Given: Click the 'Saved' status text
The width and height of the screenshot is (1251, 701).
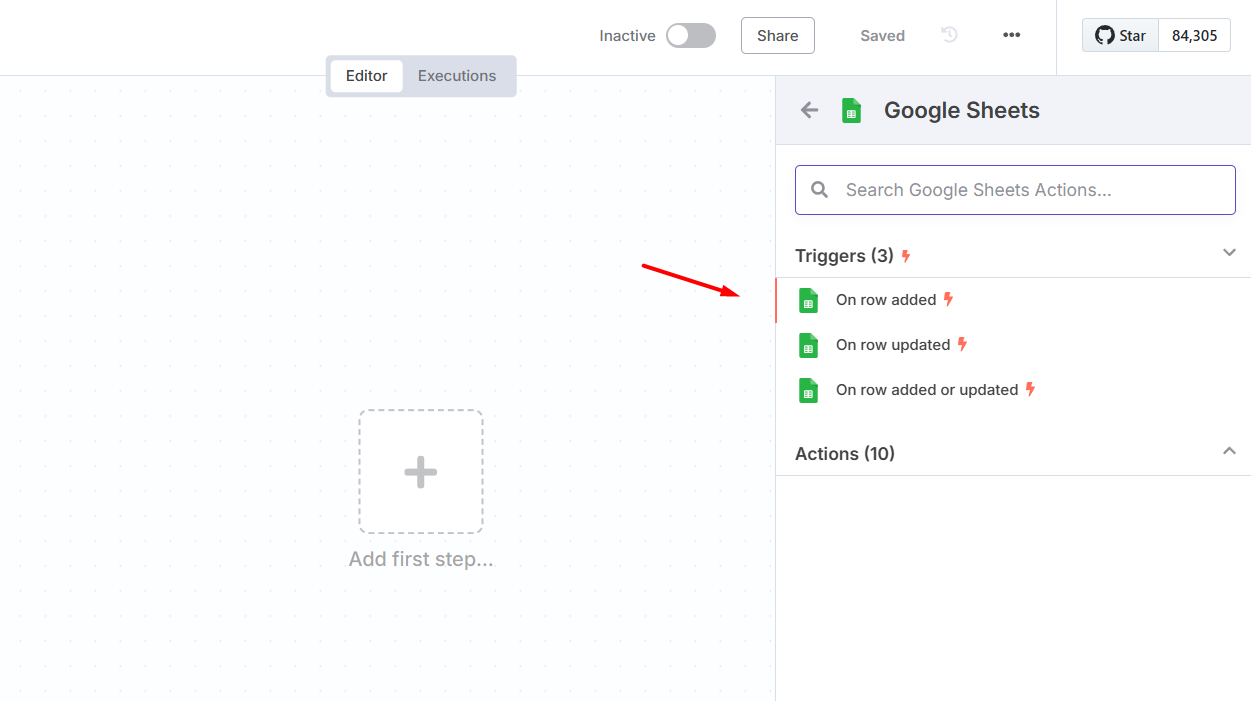Looking at the screenshot, I should click(882, 36).
